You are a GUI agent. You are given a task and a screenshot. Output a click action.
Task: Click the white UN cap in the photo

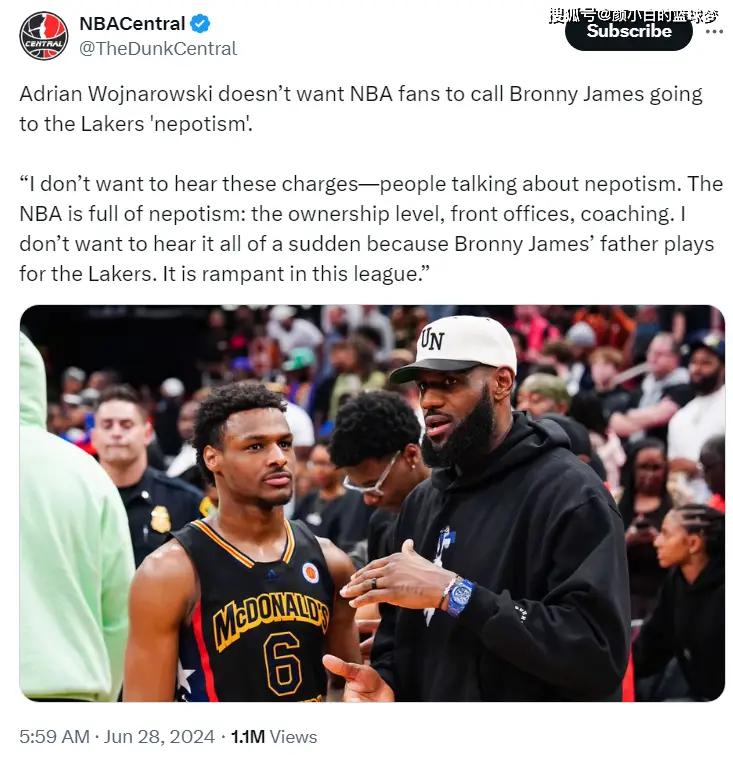click(454, 347)
